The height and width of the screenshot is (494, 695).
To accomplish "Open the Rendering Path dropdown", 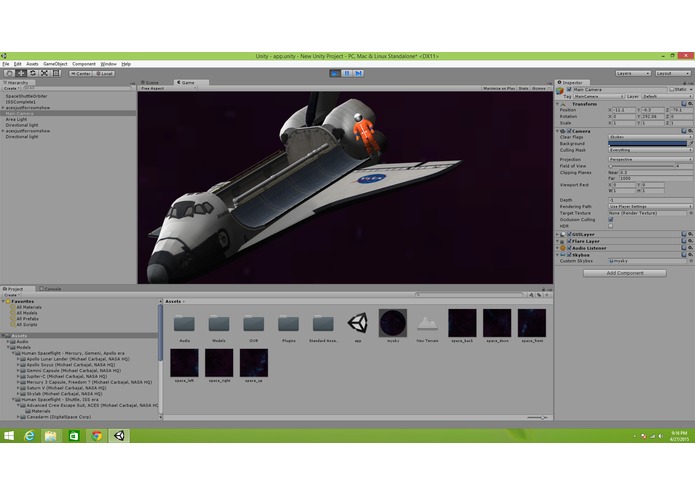I will 650,206.
